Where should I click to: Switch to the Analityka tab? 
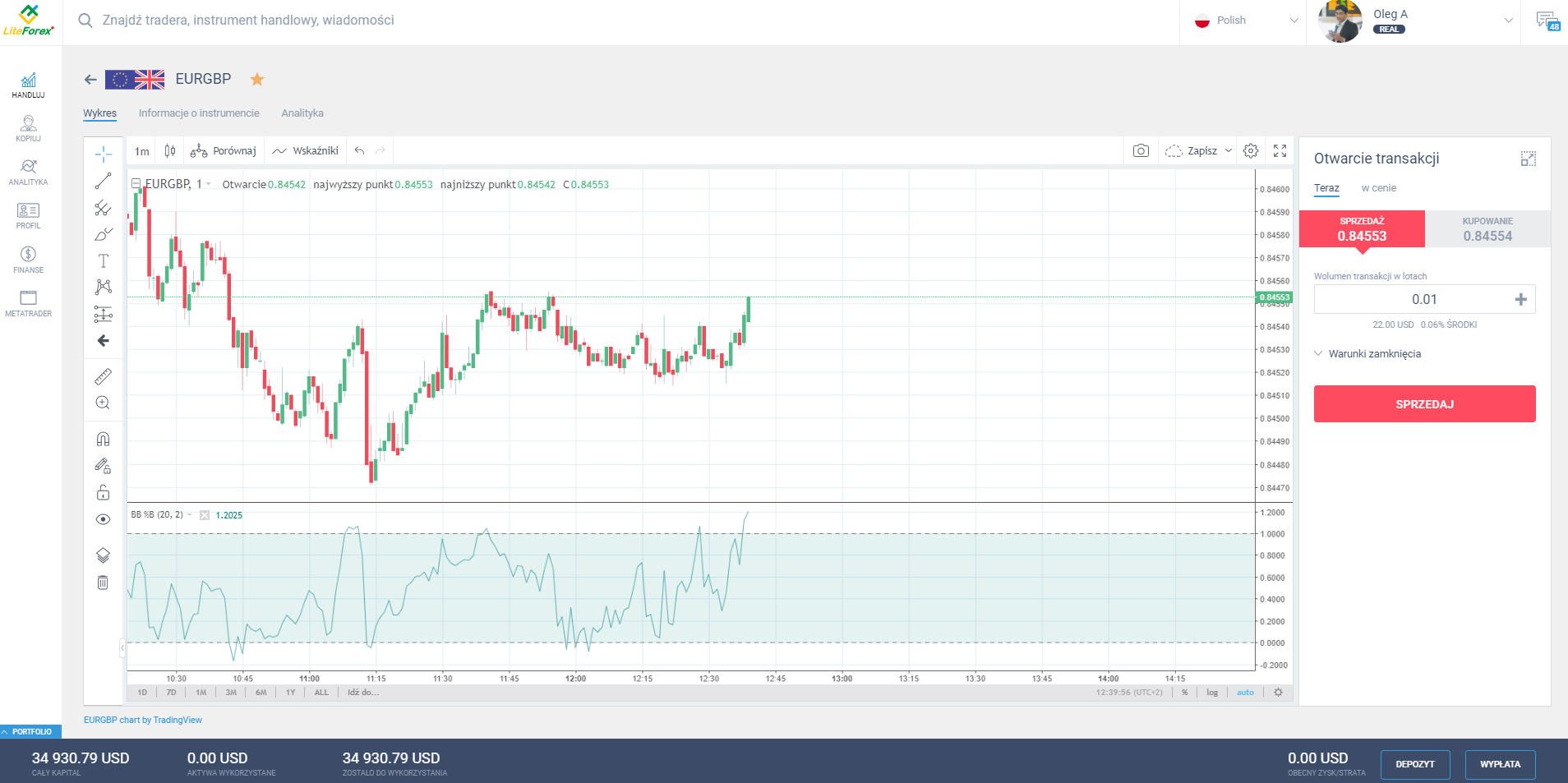(302, 113)
